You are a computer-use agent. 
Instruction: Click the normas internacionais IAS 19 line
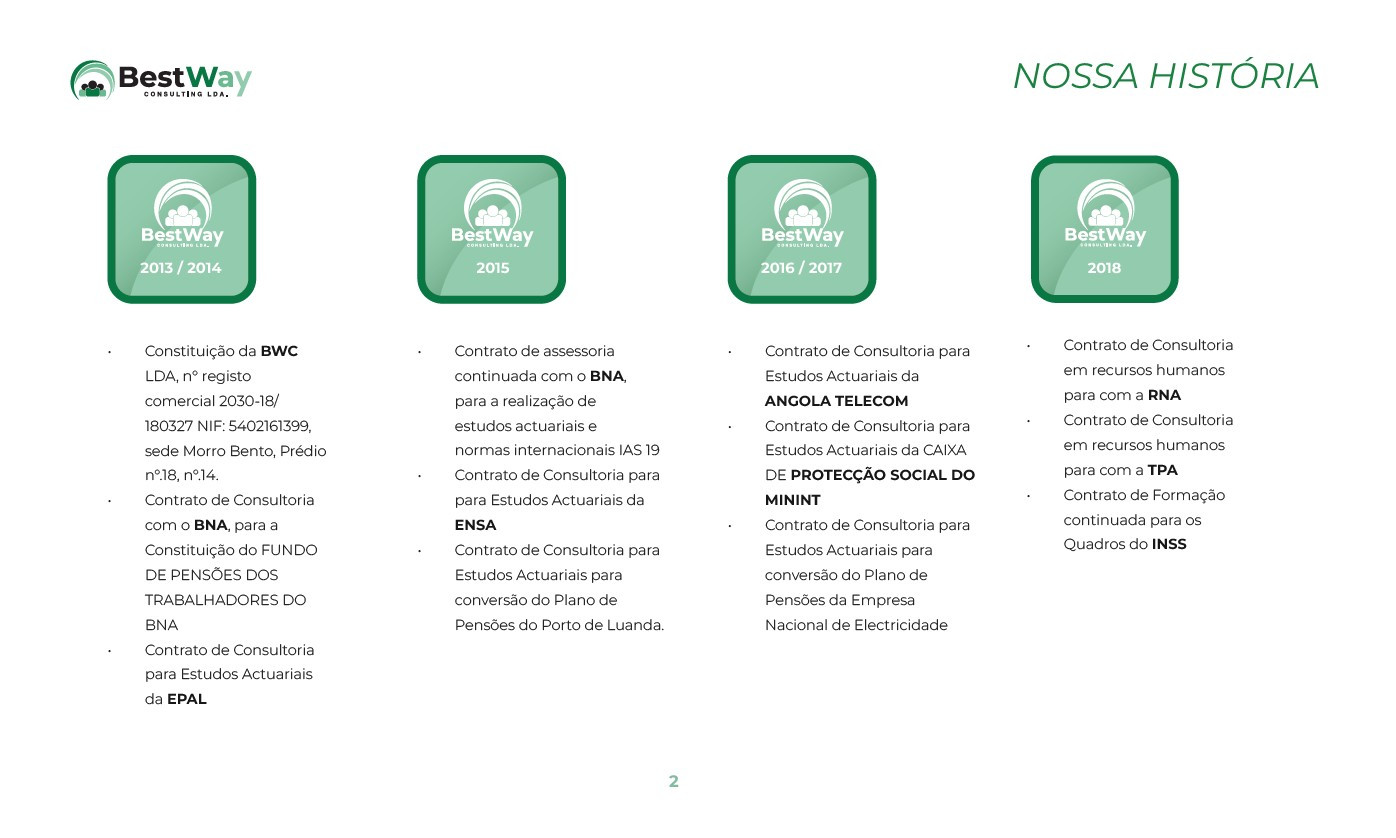[x=557, y=450]
